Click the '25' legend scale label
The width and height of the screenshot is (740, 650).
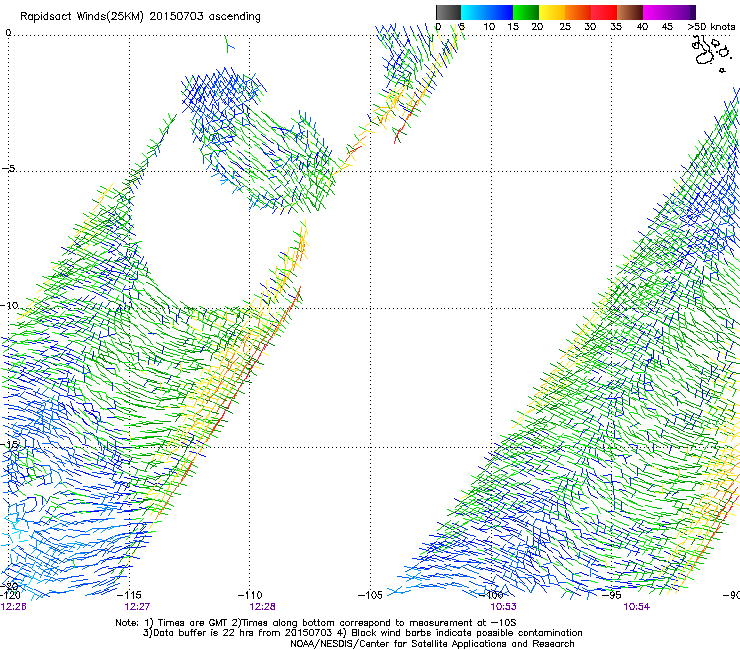tap(565, 26)
